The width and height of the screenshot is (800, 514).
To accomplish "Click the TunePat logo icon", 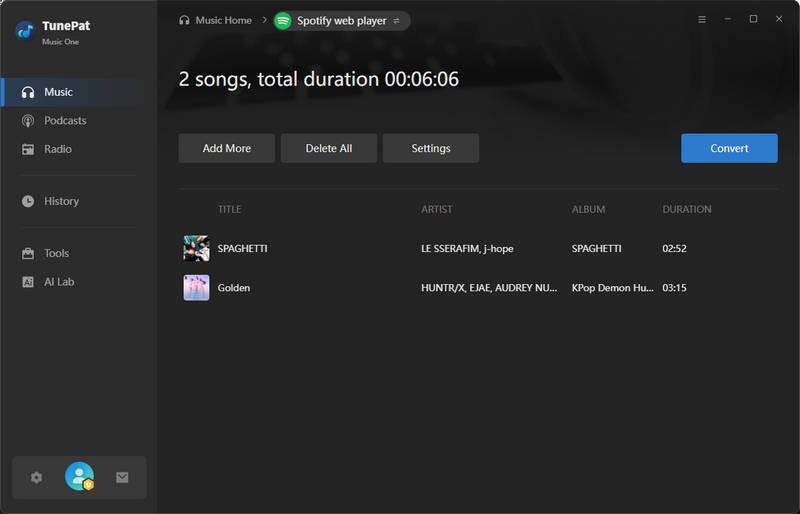I will [25, 31].
